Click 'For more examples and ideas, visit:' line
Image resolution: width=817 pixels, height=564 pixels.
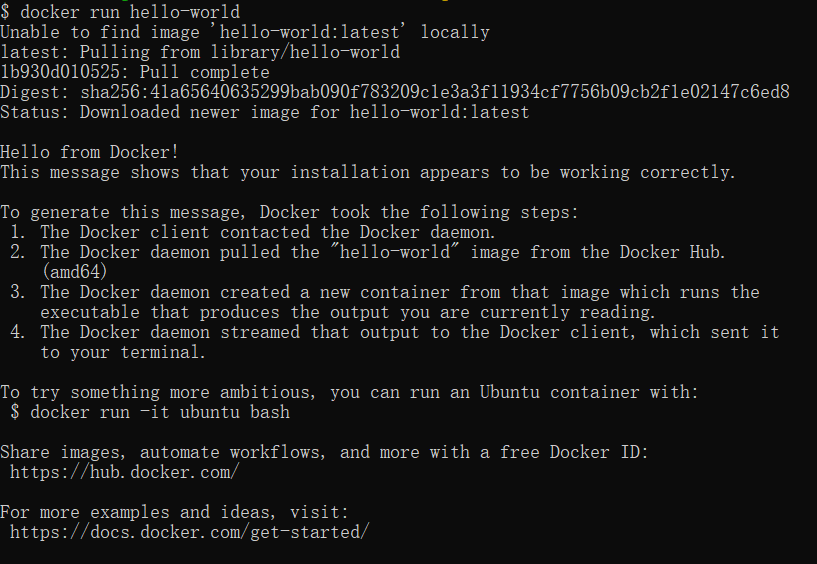[x=175, y=512]
